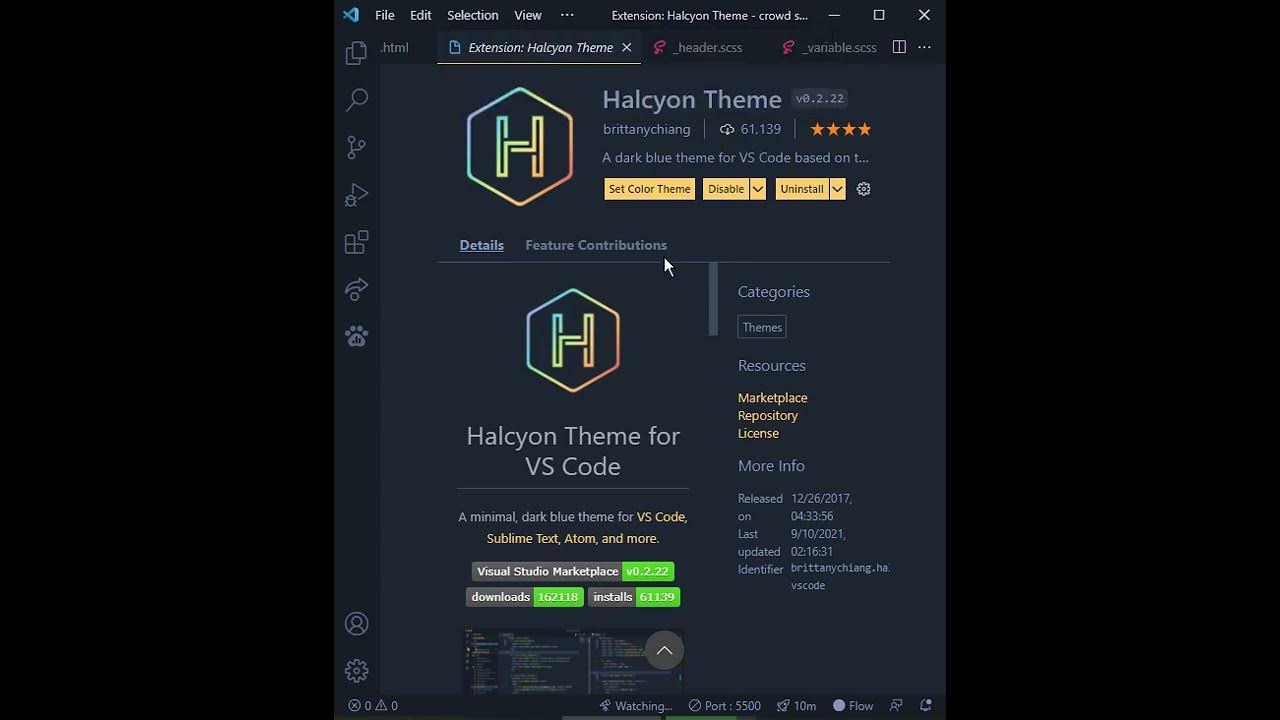The image size is (1280, 720).
Task: Open the Edit menu
Action: point(421,15)
